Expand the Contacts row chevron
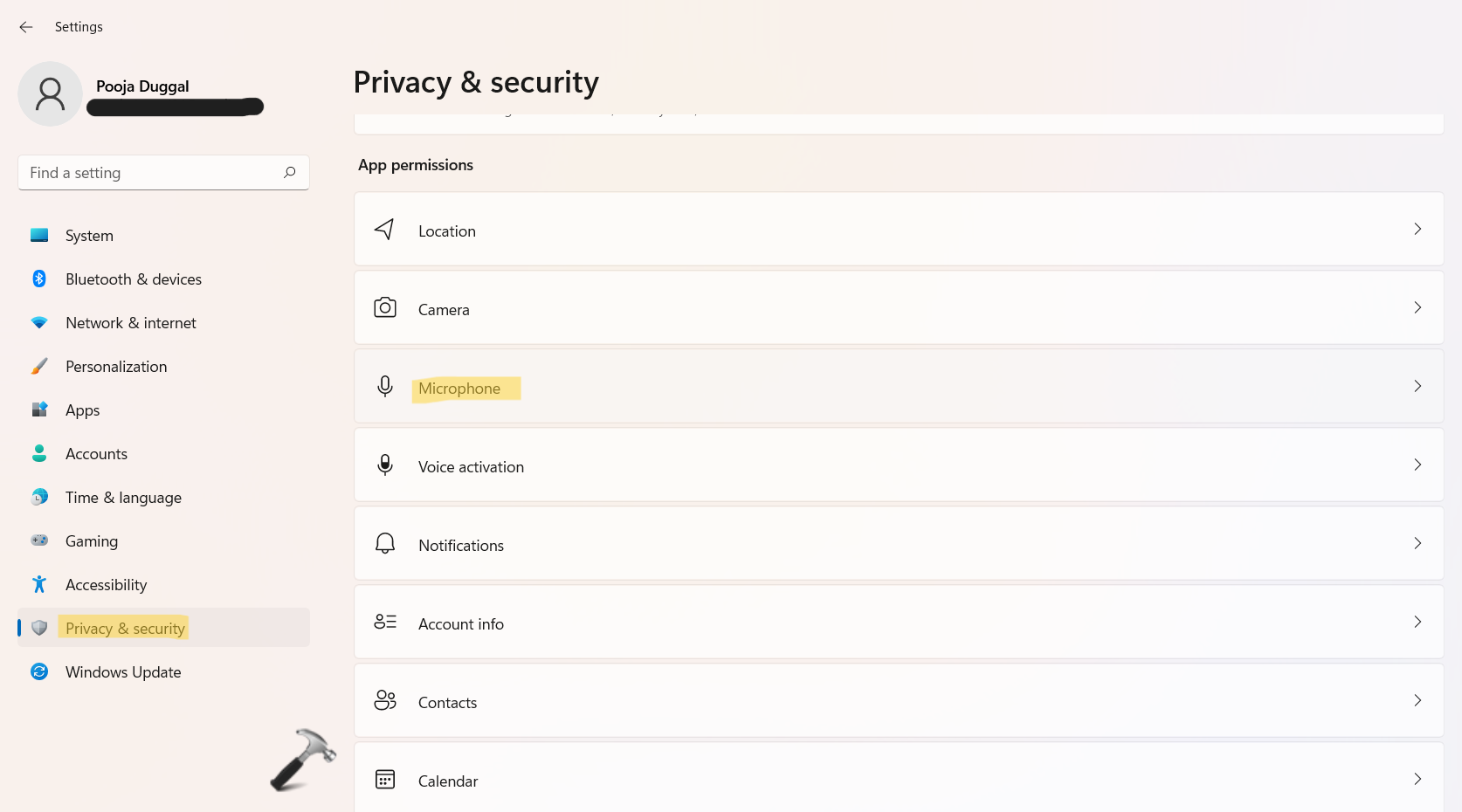The width and height of the screenshot is (1462, 812). (1417, 701)
